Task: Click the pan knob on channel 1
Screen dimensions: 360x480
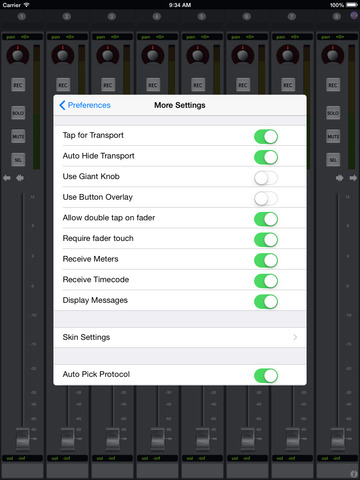Action: [18, 55]
